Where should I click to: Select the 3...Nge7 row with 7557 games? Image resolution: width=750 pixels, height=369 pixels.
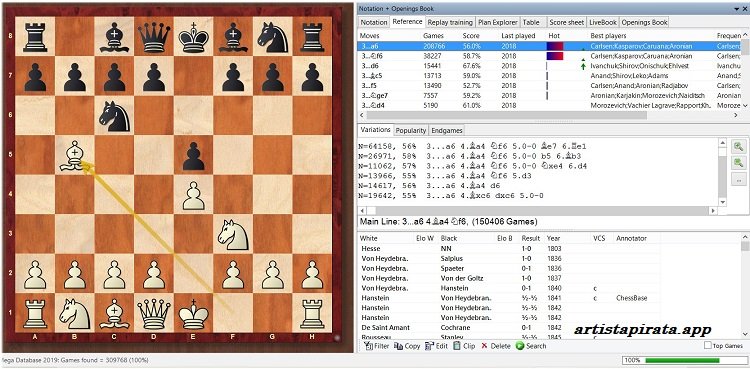[549, 95]
